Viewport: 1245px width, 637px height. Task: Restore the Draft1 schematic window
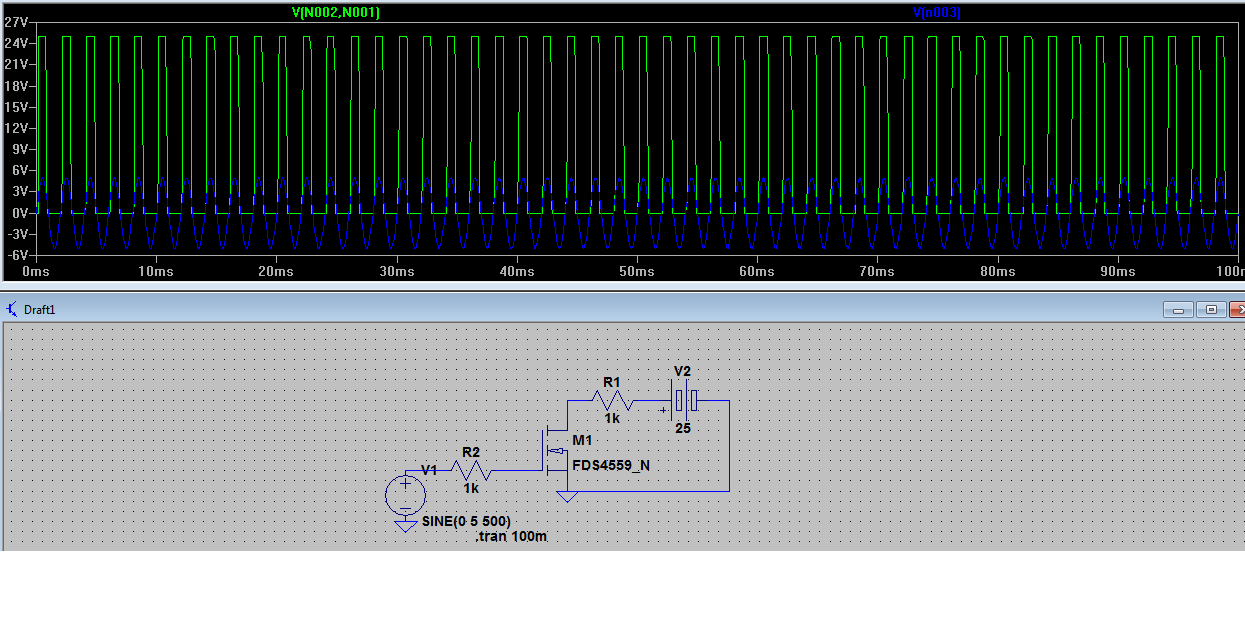click(x=1211, y=310)
